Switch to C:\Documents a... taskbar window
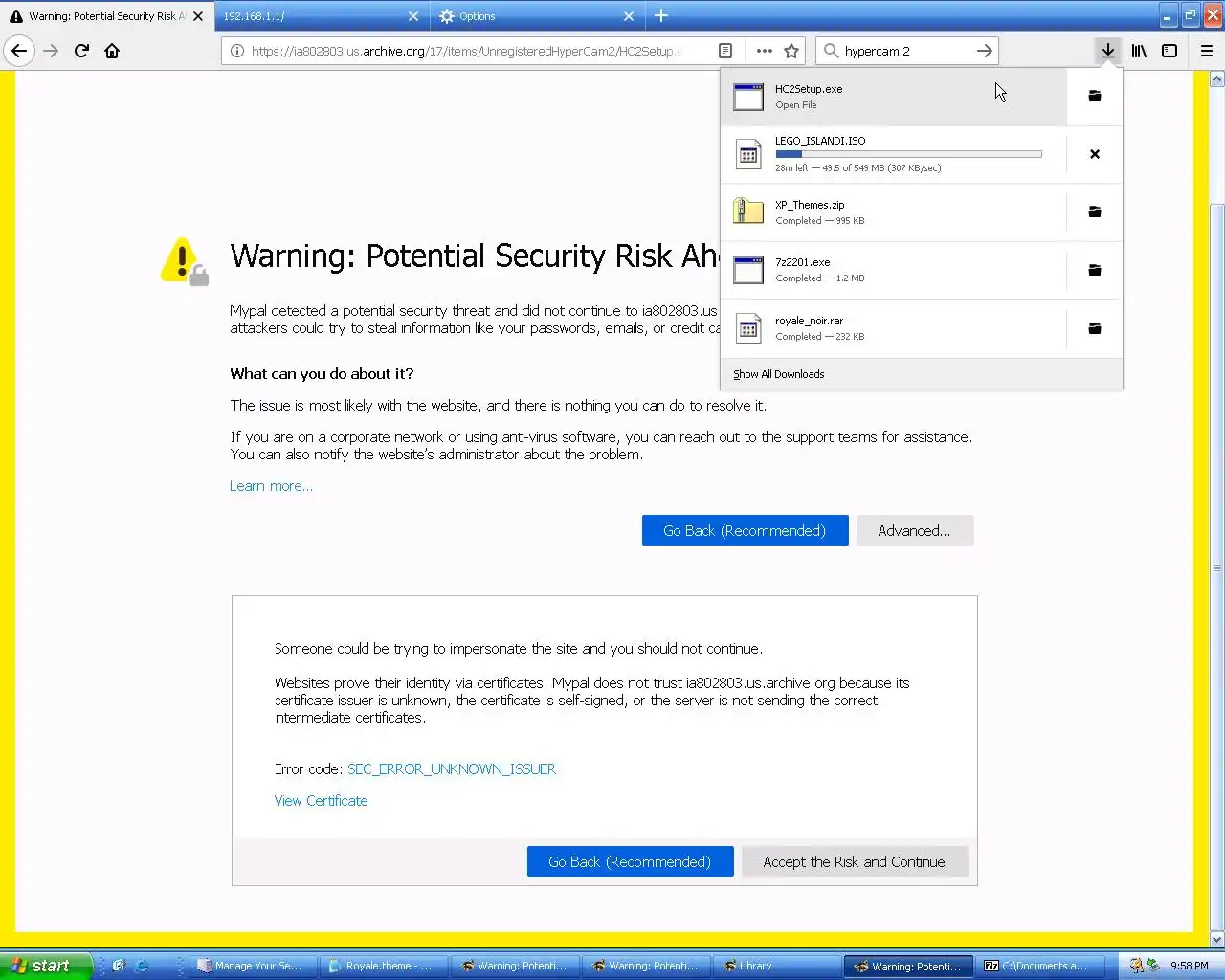Viewport: 1225px width, 980px height. click(x=1040, y=966)
